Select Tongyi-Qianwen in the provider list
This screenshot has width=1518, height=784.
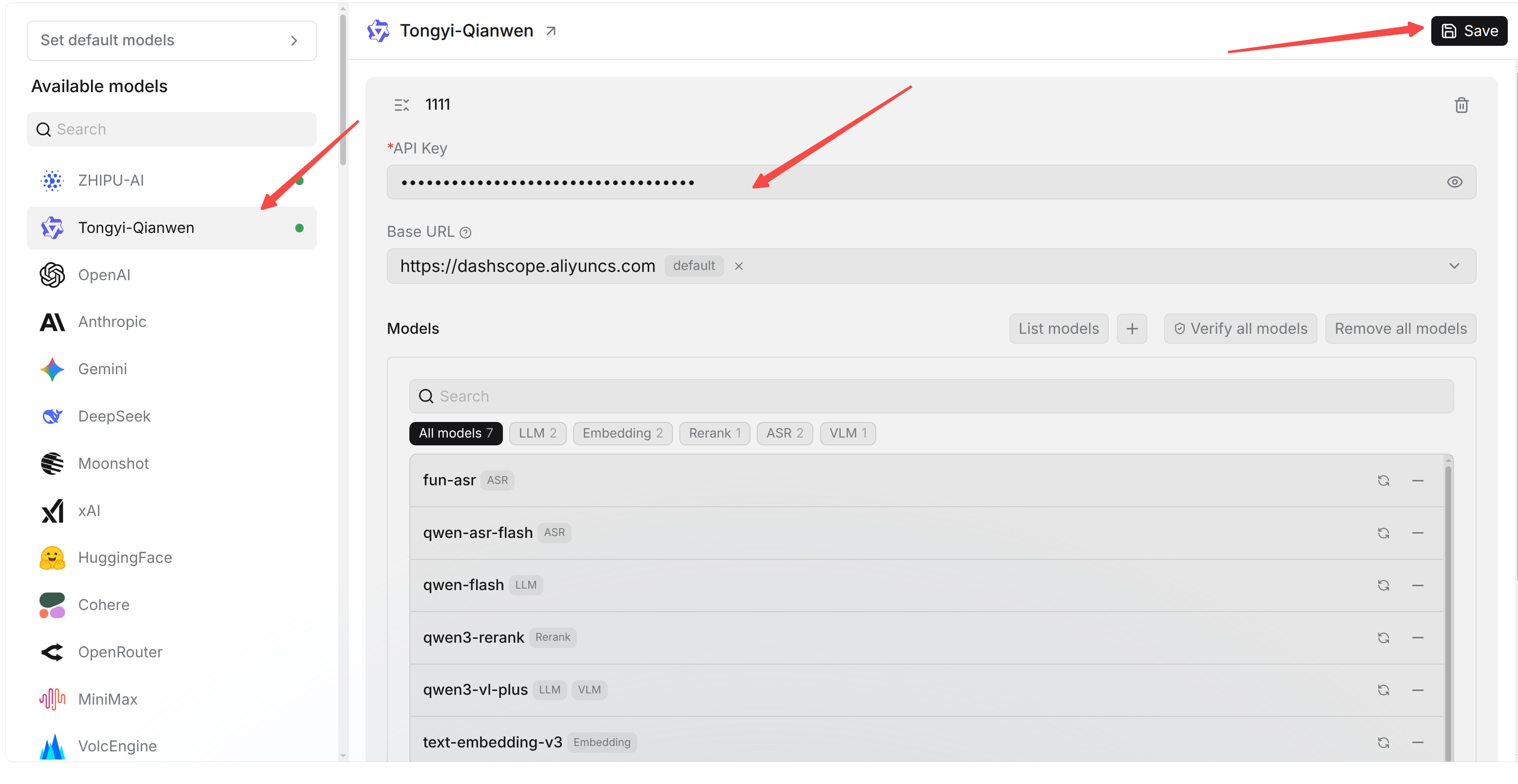pyautogui.click(x=172, y=228)
